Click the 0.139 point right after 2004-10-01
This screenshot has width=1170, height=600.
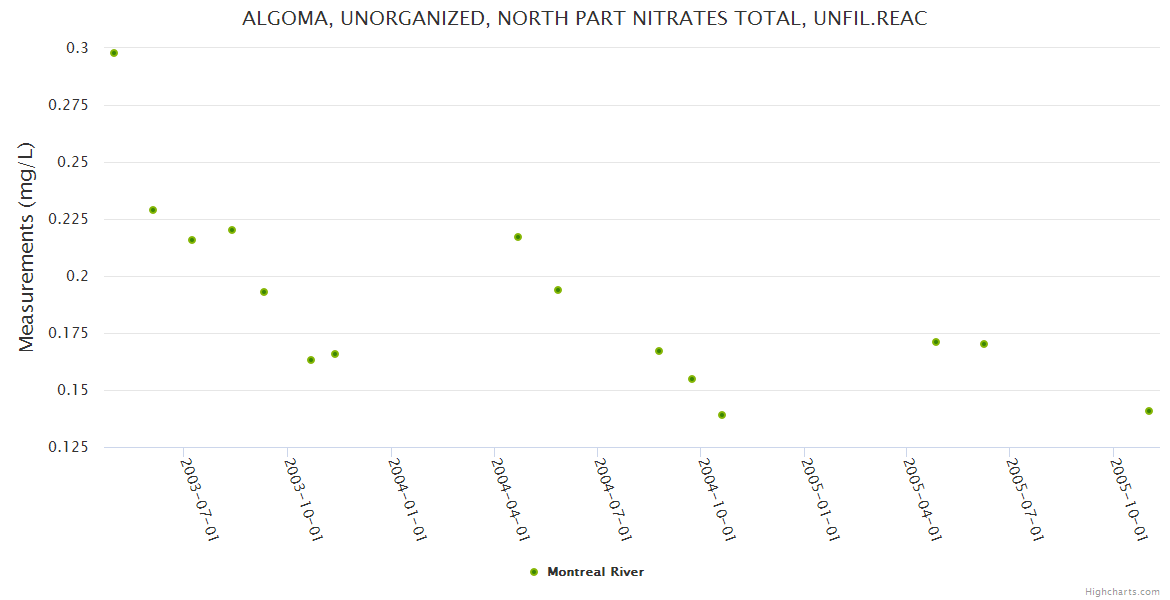coord(722,415)
